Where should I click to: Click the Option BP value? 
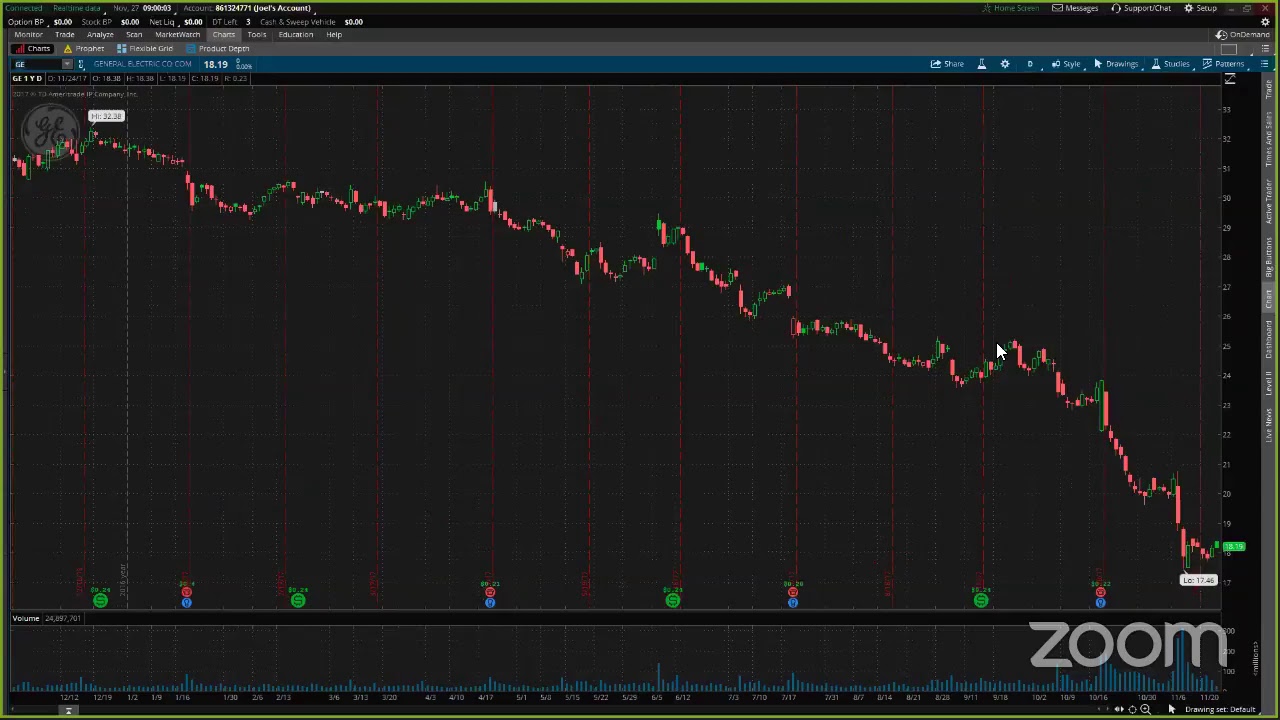coord(62,22)
